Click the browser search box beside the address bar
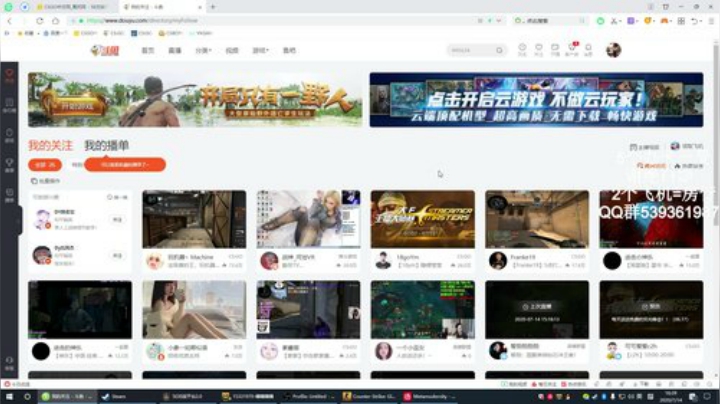The width and height of the screenshot is (720, 404). (550, 21)
